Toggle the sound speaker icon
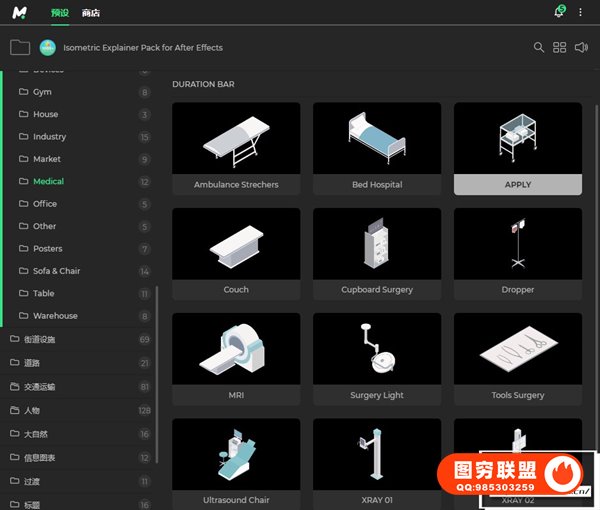This screenshot has width=600, height=510. point(581,47)
